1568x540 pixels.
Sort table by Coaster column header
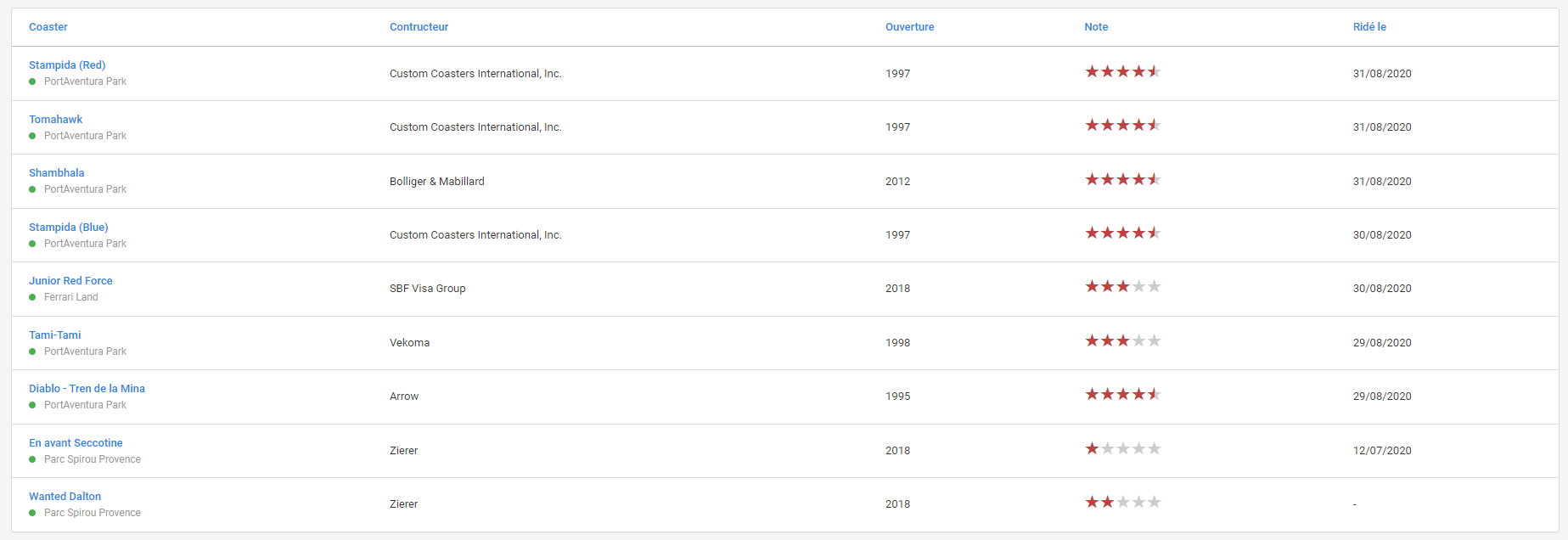tap(48, 27)
